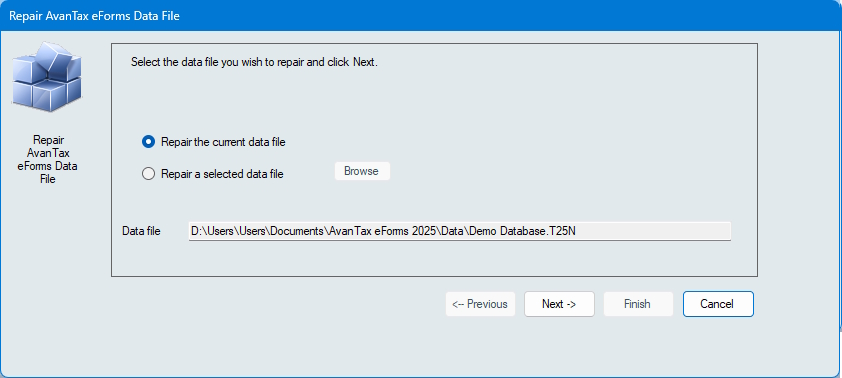Viewport: 842px width, 378px height.
Task: Click the 'Select the data file you wish to repair' instruction
Action: click(x=255, y=62)
